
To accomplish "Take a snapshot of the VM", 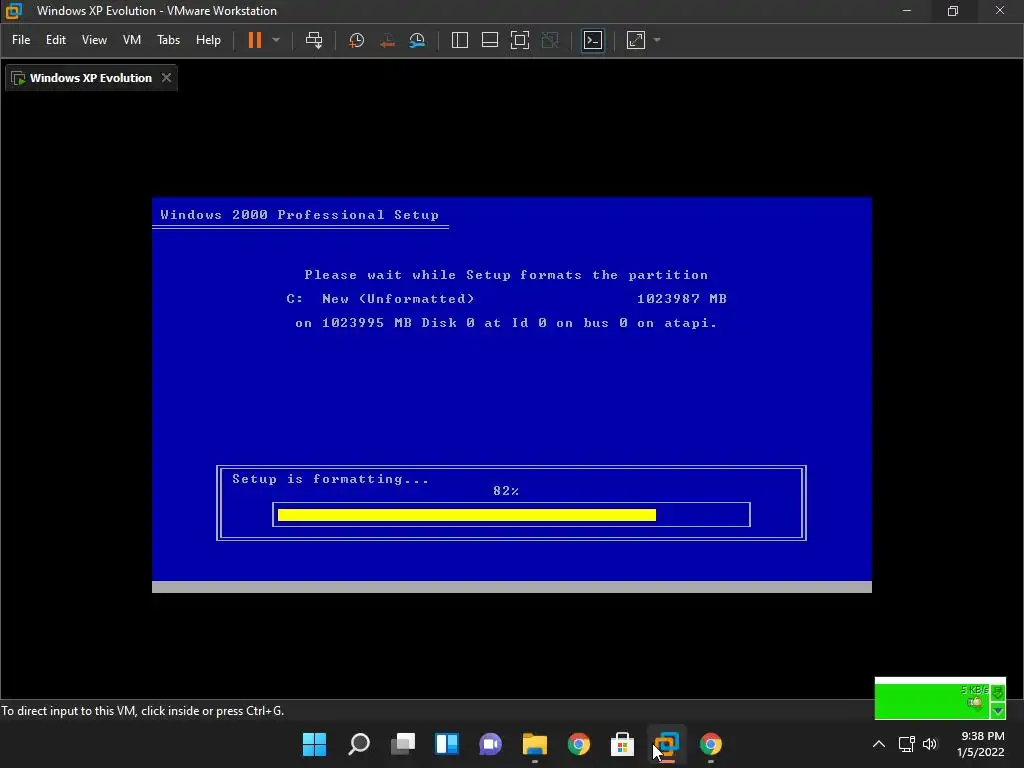I will click(x=357, y=40).
